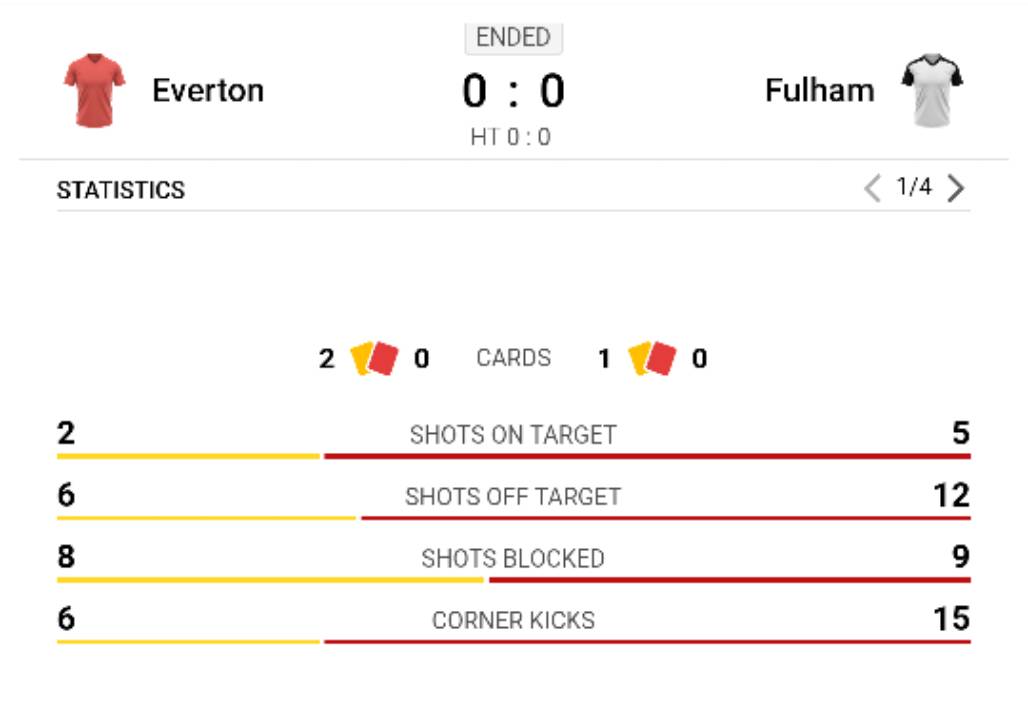The height and width of the screenshot is (716, 1028).
Task: Select the STATISTICS section heading
Action: tap(121, 190)
